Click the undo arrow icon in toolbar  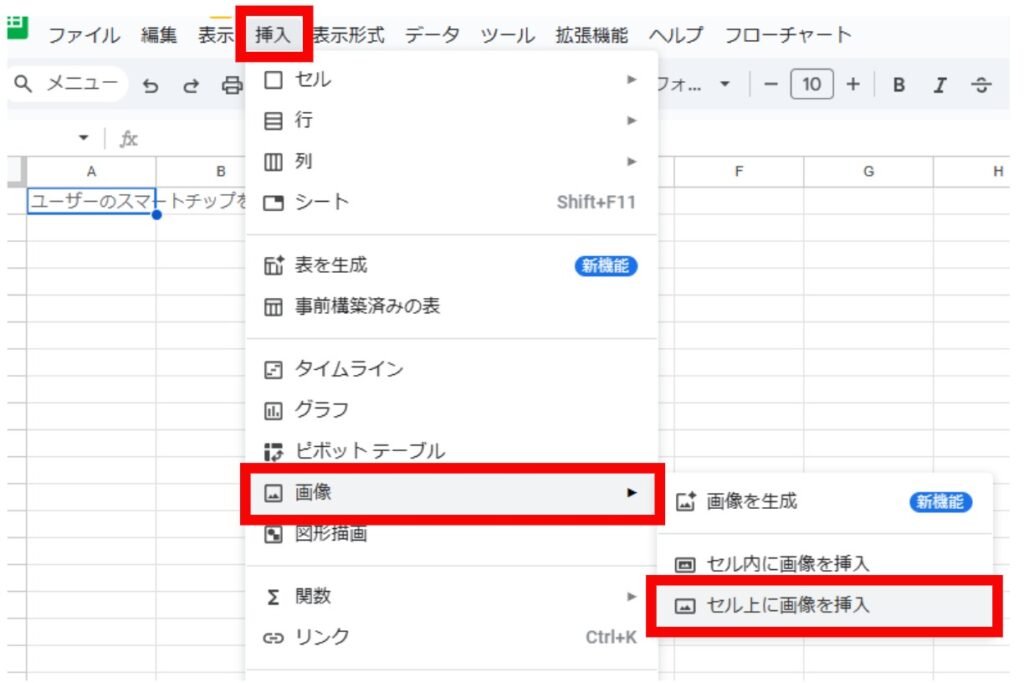[151, 86]
